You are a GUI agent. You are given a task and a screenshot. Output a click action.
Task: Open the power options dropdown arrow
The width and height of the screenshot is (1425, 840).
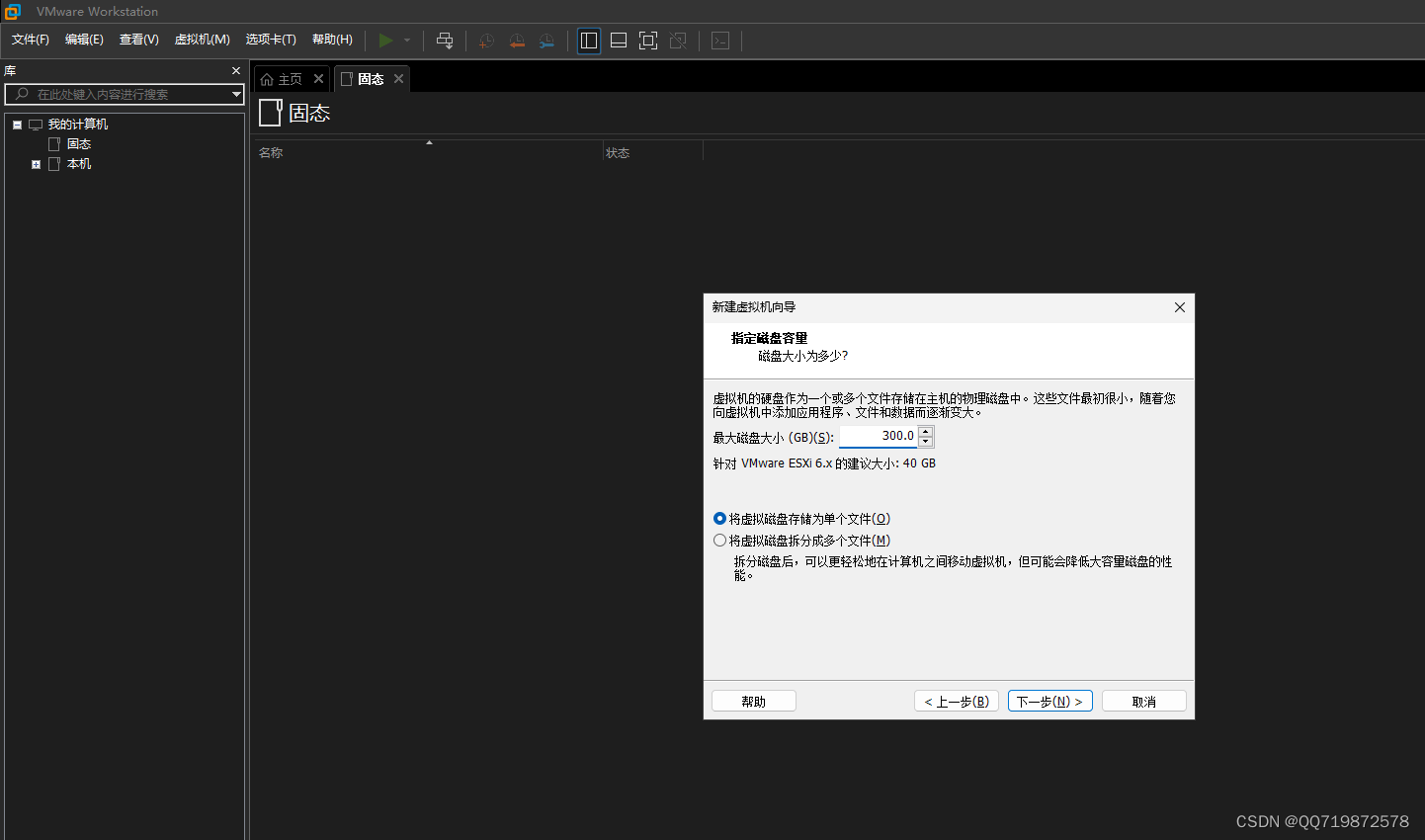tap(407, 41)
